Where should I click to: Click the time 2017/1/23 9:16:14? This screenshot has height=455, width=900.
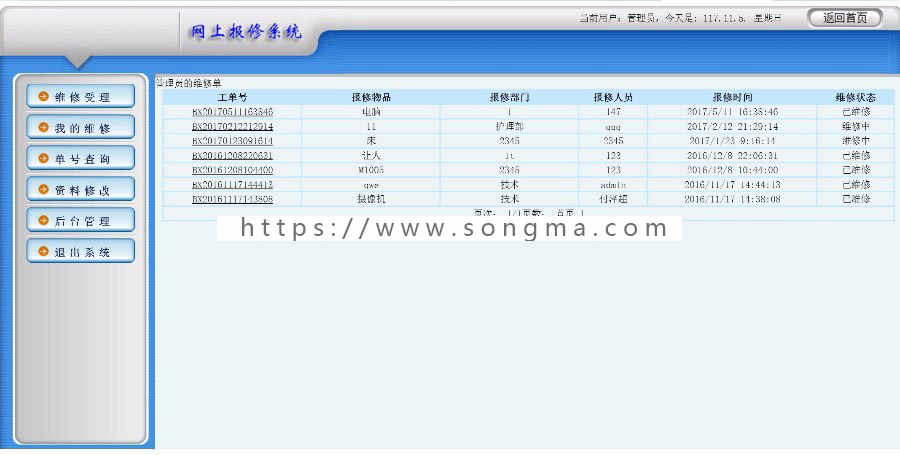(732, 141)
